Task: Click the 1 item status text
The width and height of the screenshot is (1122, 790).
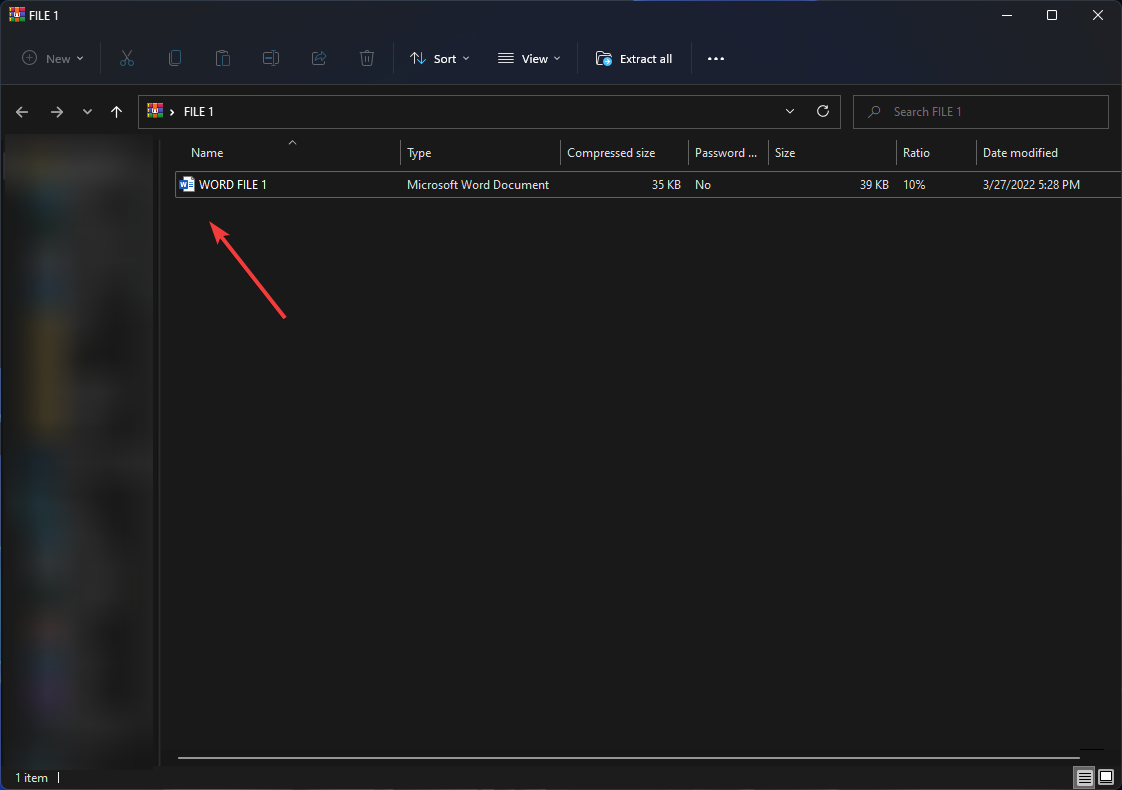Action: (31, 778)
